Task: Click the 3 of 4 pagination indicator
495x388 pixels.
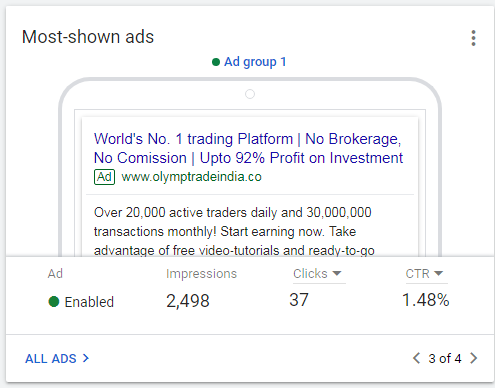Action: coord(445,359)
